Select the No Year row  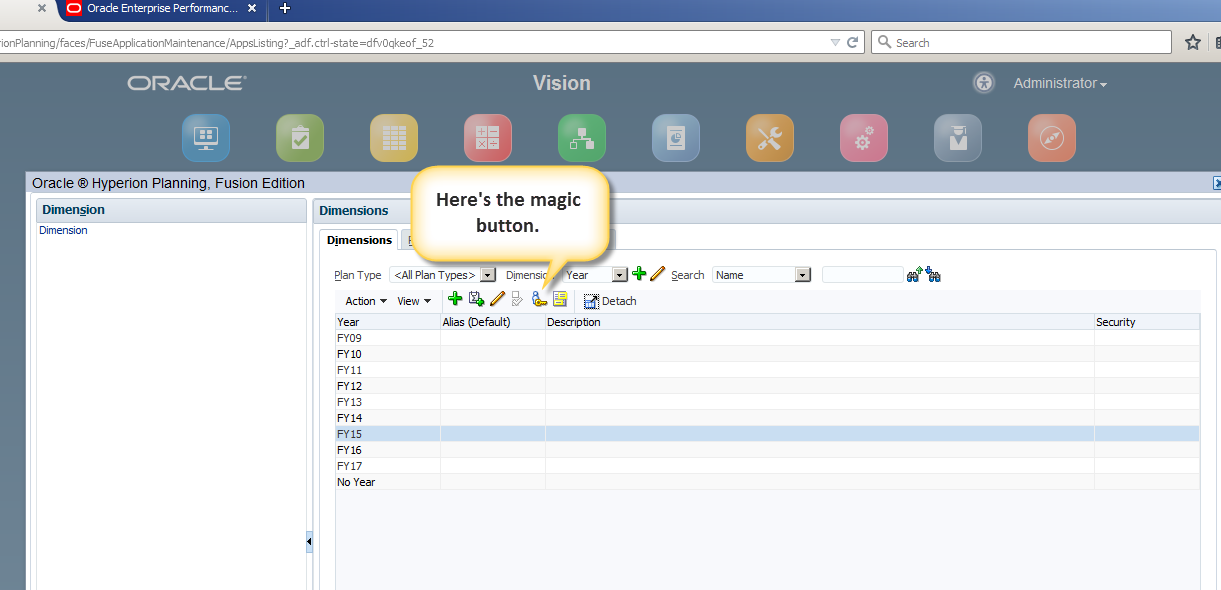[x=767, y=482]
